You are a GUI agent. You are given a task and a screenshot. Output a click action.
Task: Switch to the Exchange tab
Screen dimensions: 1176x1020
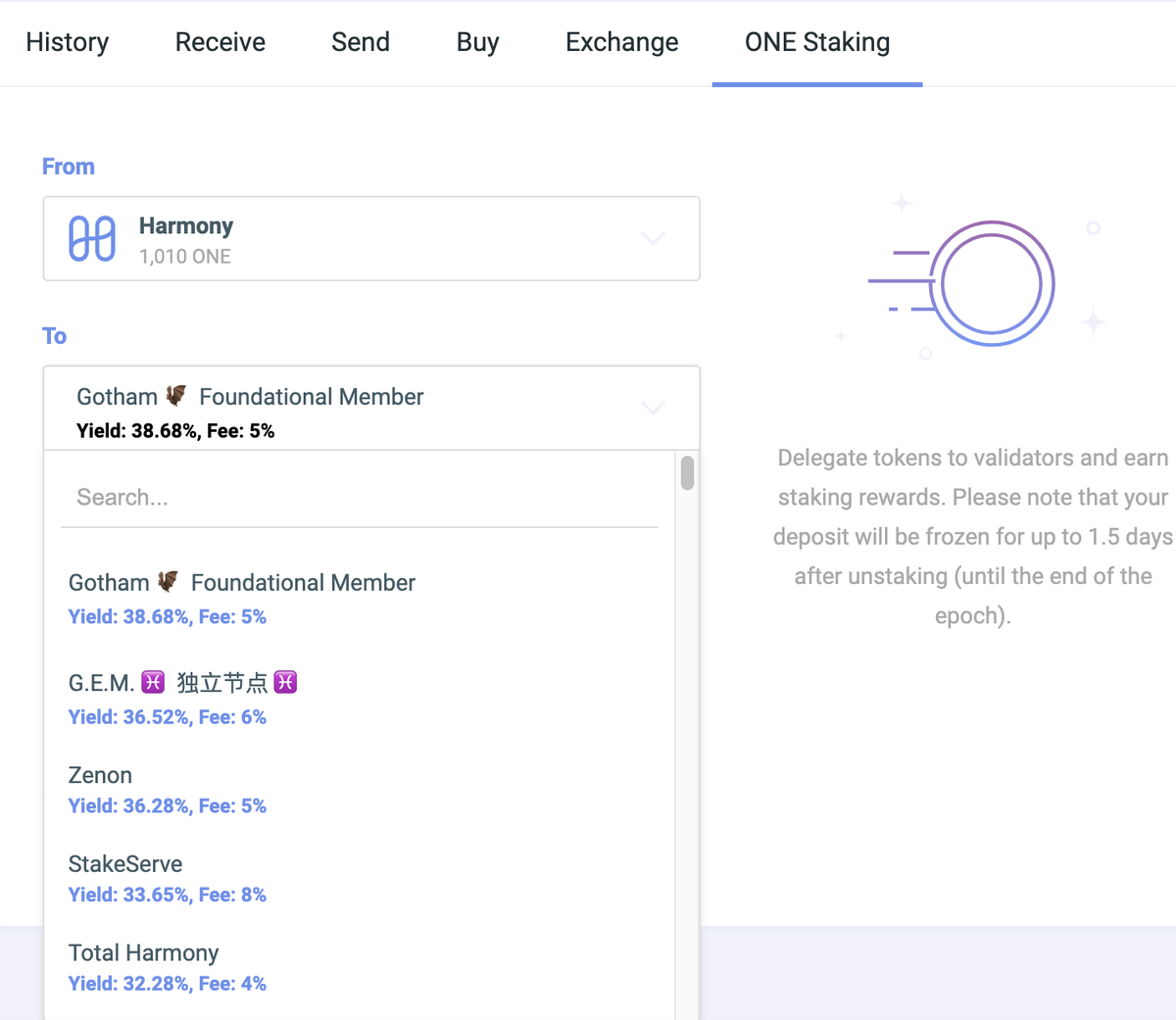[621, 42]
